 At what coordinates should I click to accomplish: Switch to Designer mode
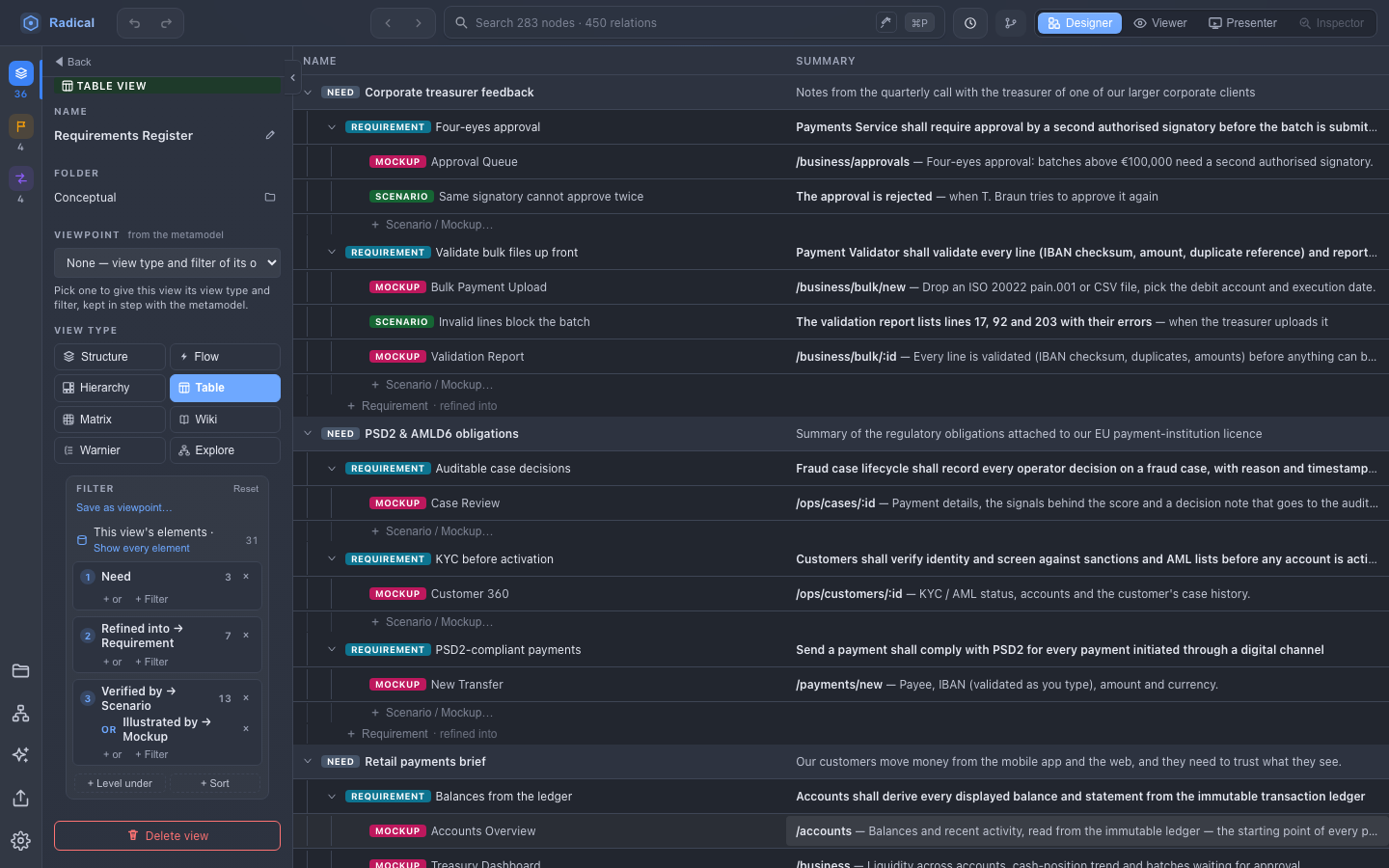click(x=1079, y=23)
